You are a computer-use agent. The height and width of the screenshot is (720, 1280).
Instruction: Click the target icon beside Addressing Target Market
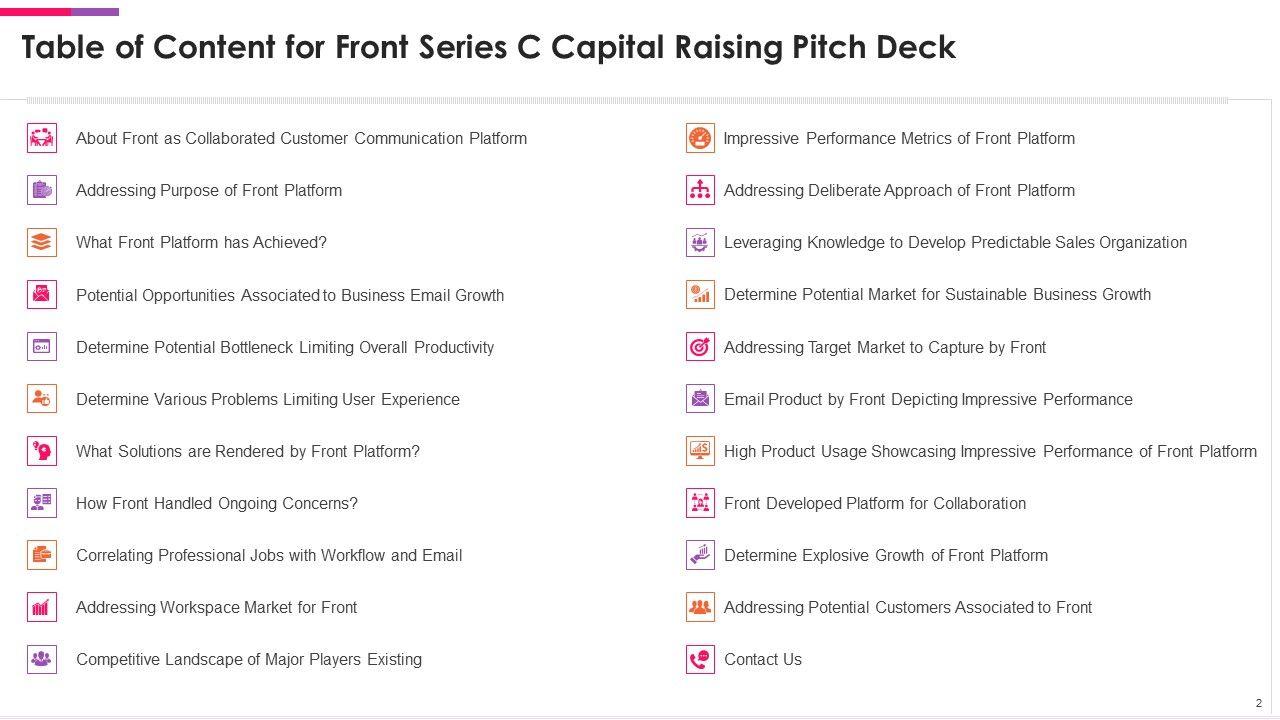tap(700, 347)
